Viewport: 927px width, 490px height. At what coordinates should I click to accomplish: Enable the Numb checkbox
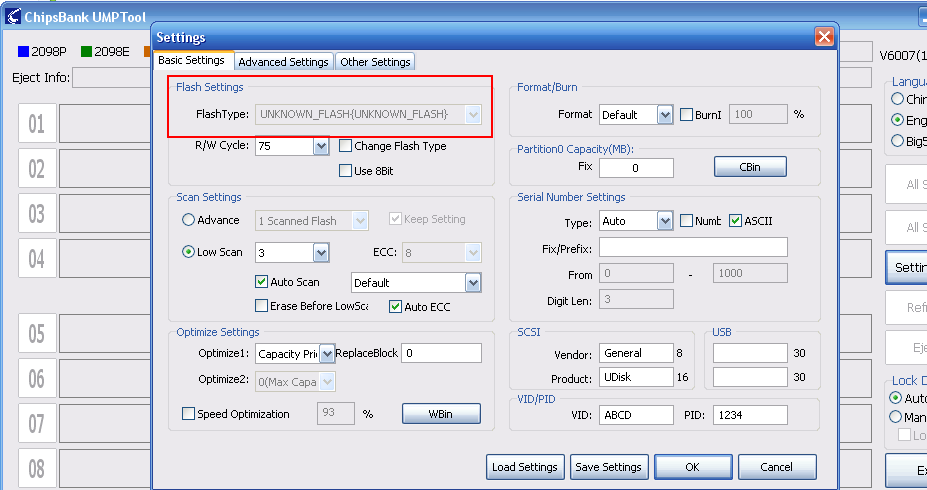(x=686, y=220)
